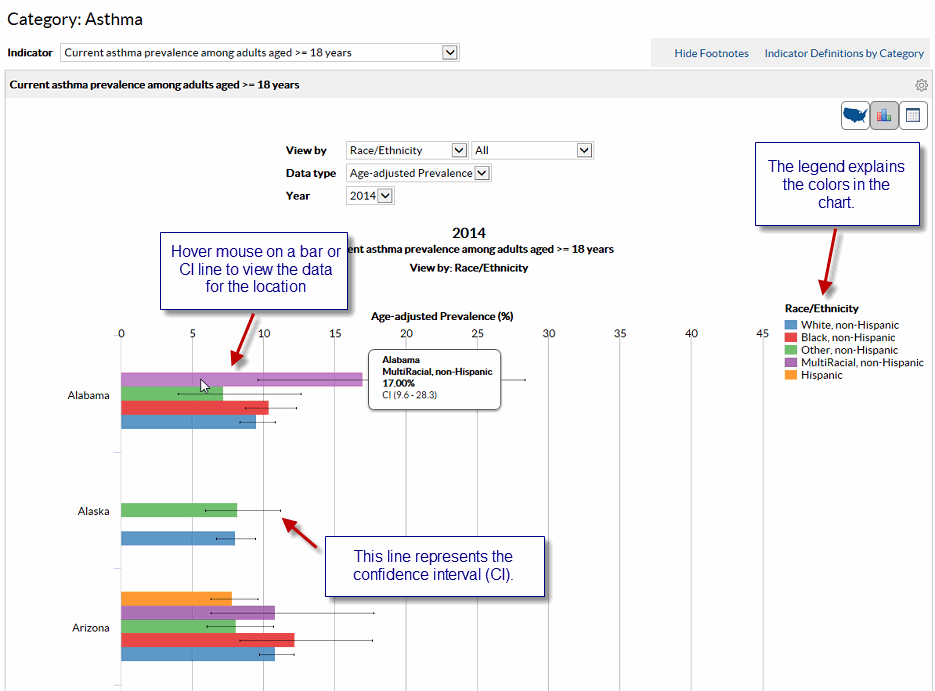Viewport: 935px width, 691px height.
Task: Toggle the Hispanic legend entry
Action: [826, 374]
